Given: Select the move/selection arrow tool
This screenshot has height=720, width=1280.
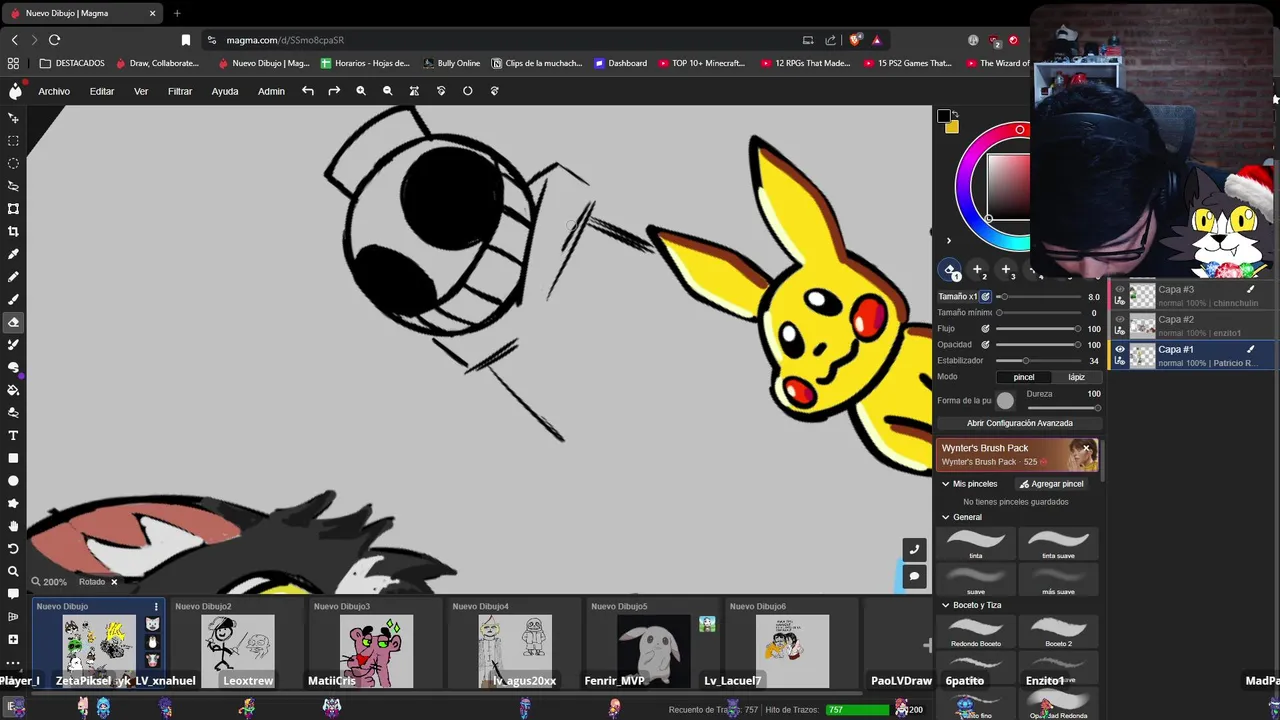Looking at the screenshot, I should coord(13,118).
